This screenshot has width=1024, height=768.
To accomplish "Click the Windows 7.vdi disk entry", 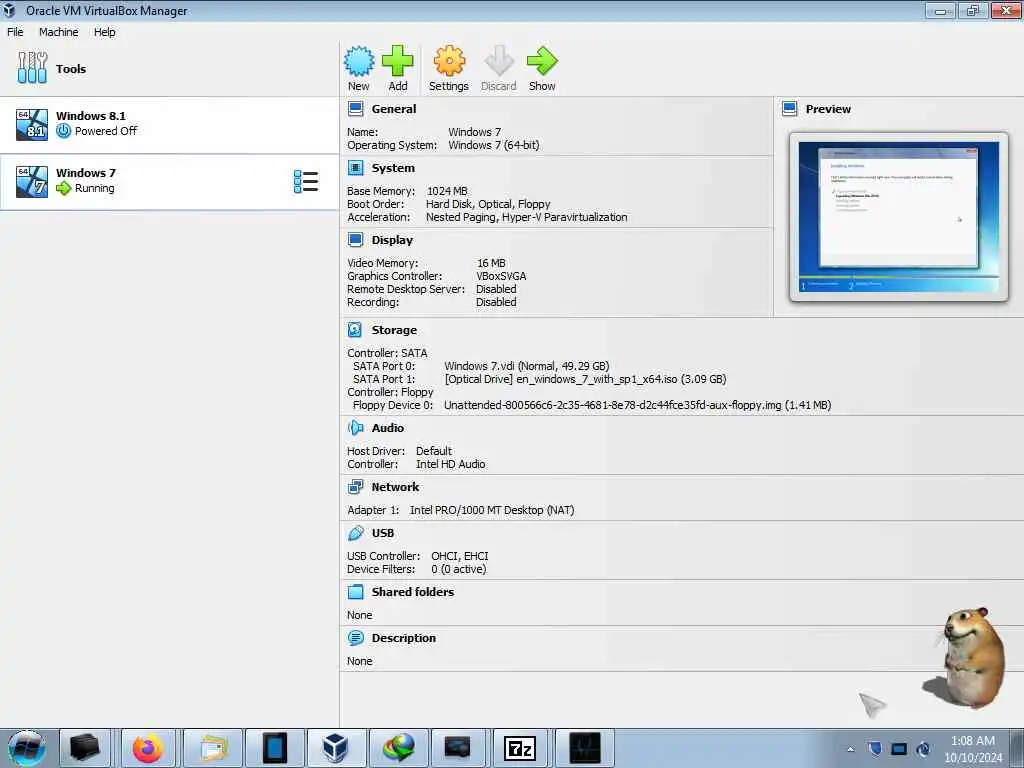I will [526, 366].
